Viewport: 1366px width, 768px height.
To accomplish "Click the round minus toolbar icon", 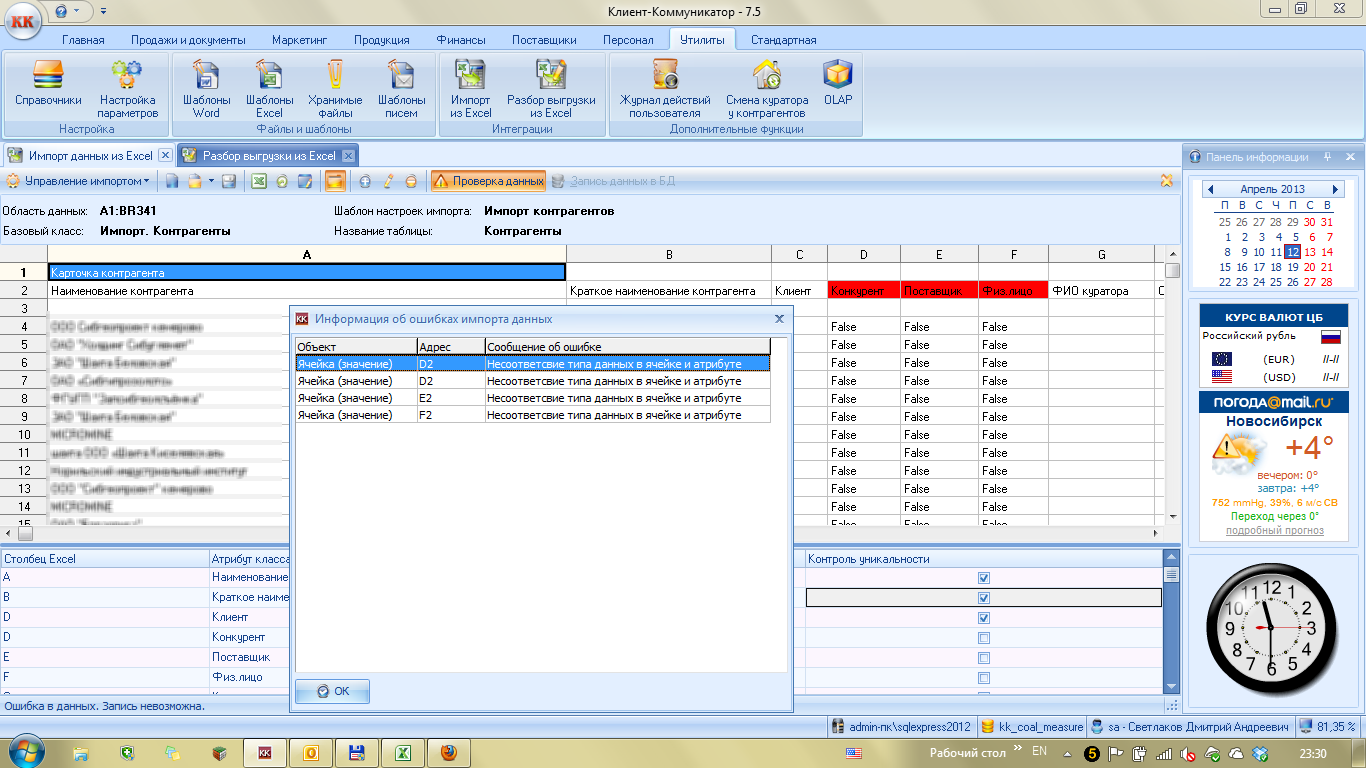I will point(411,181).
